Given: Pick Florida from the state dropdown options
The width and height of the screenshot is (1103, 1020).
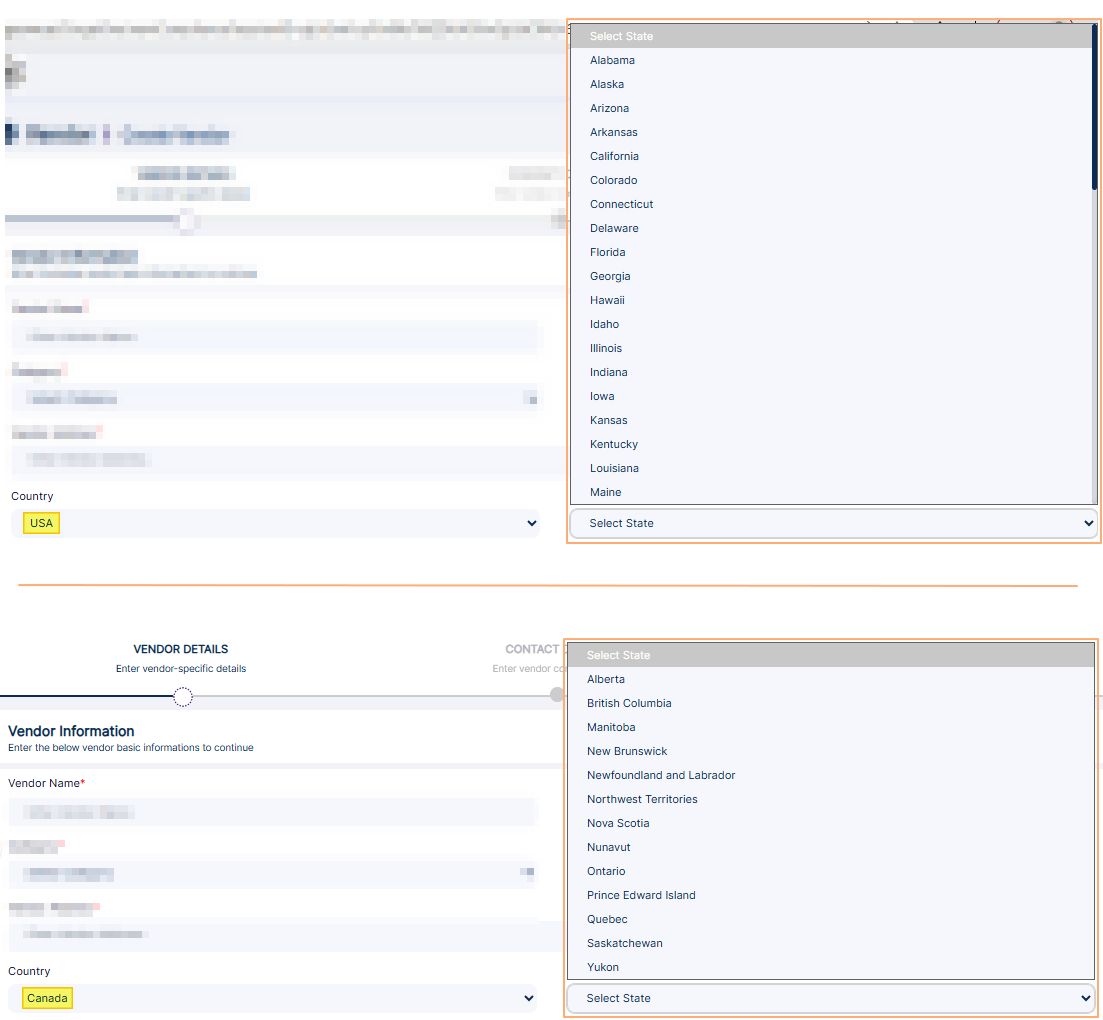Looking at the screenshot, I should pyautogui.click(x=607, y=252).
